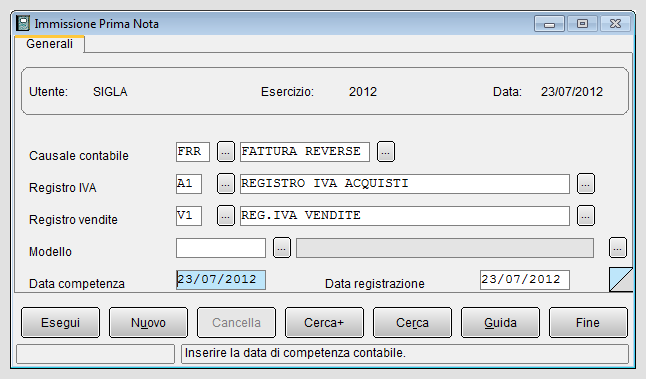This screenshot has height=379, width=646.
Task: Open lookup next to Modello code field
Action: pyautogui.click(x=282, y=248)
